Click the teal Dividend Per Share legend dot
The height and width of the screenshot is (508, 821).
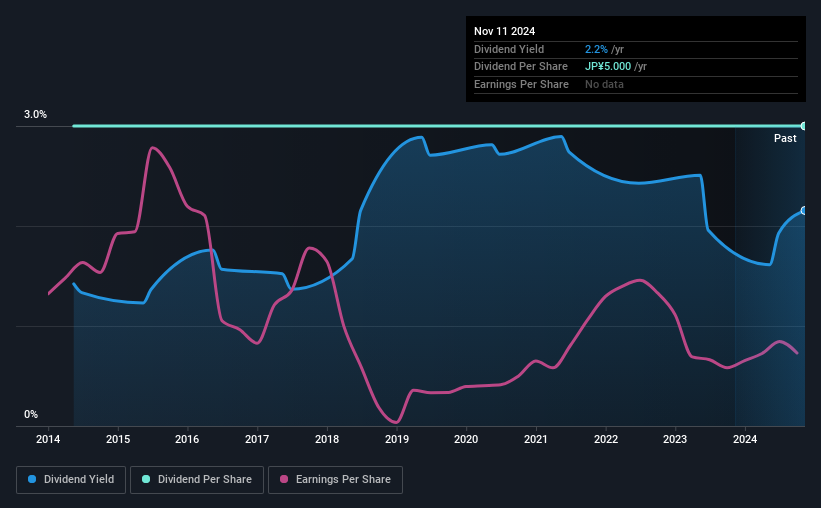[x=146, y=479]
